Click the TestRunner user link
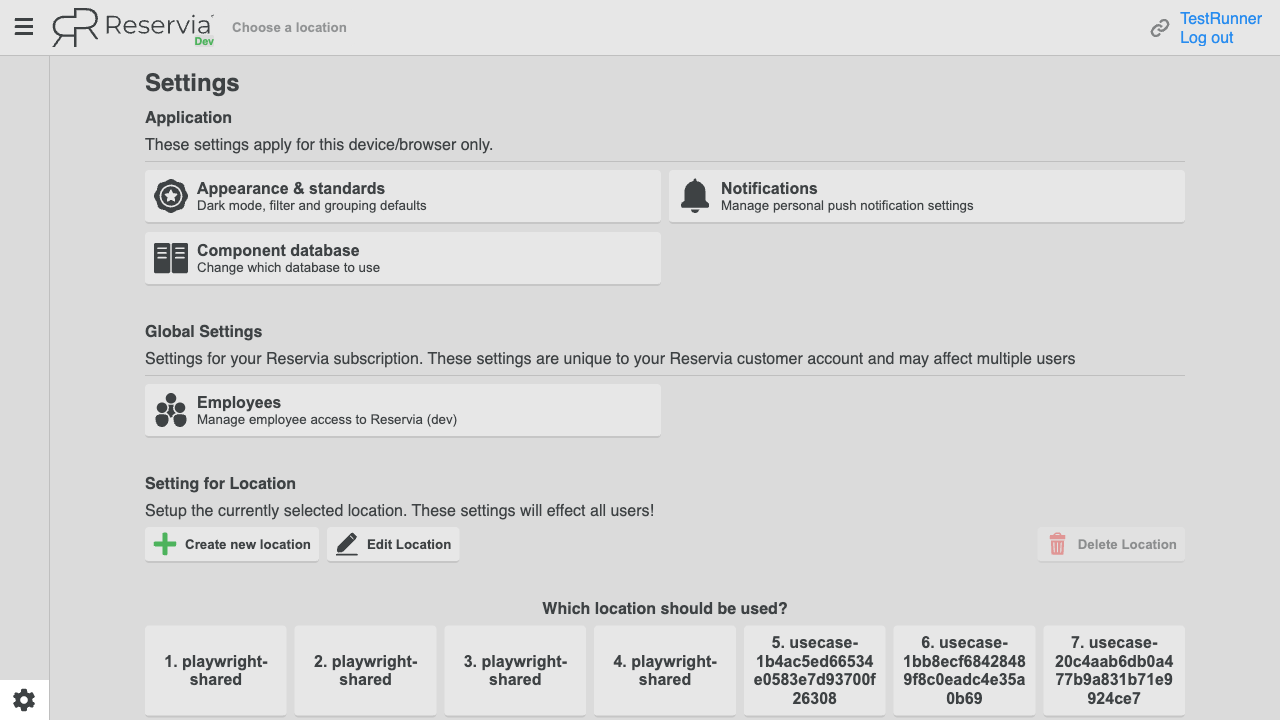Viewport: 1280px width, 720px height. 1221,18
